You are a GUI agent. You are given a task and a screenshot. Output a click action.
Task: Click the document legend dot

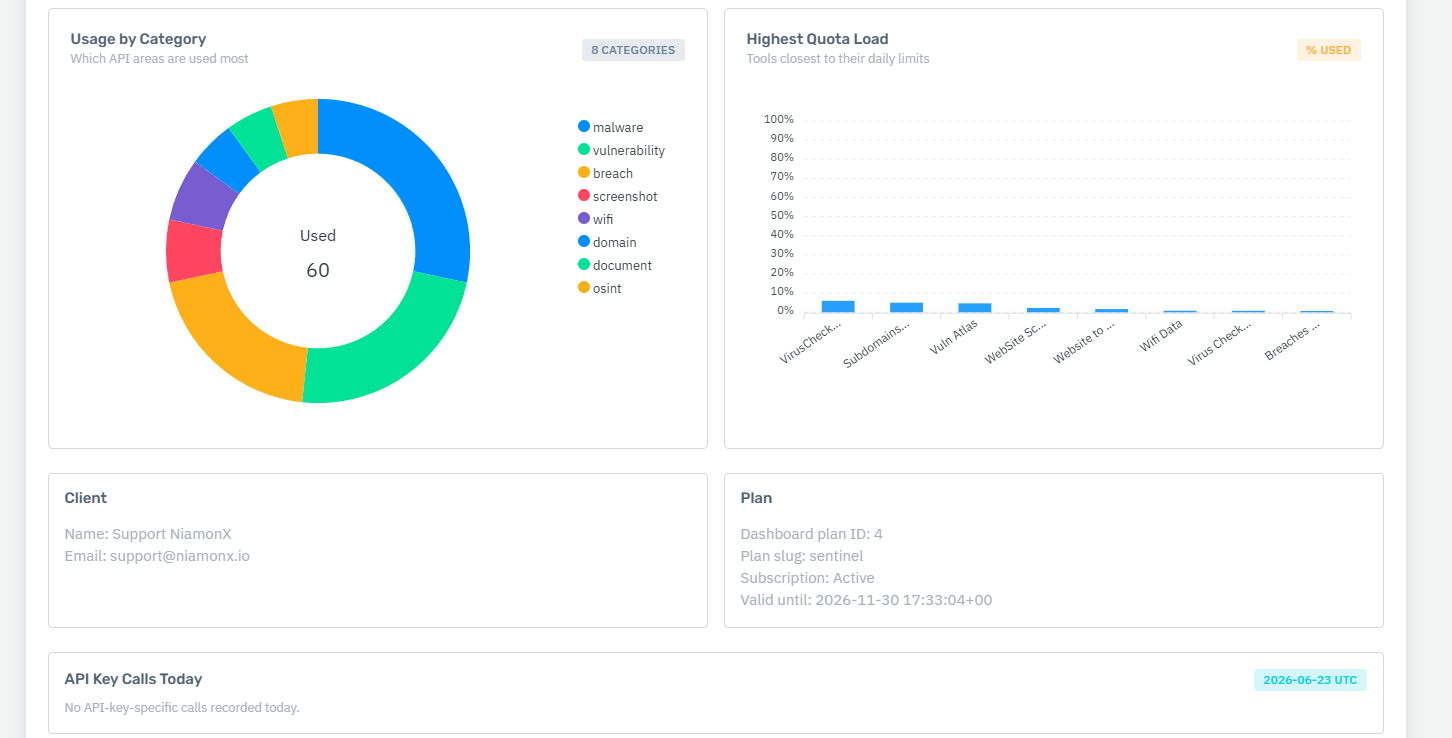(x=584, y=264)
